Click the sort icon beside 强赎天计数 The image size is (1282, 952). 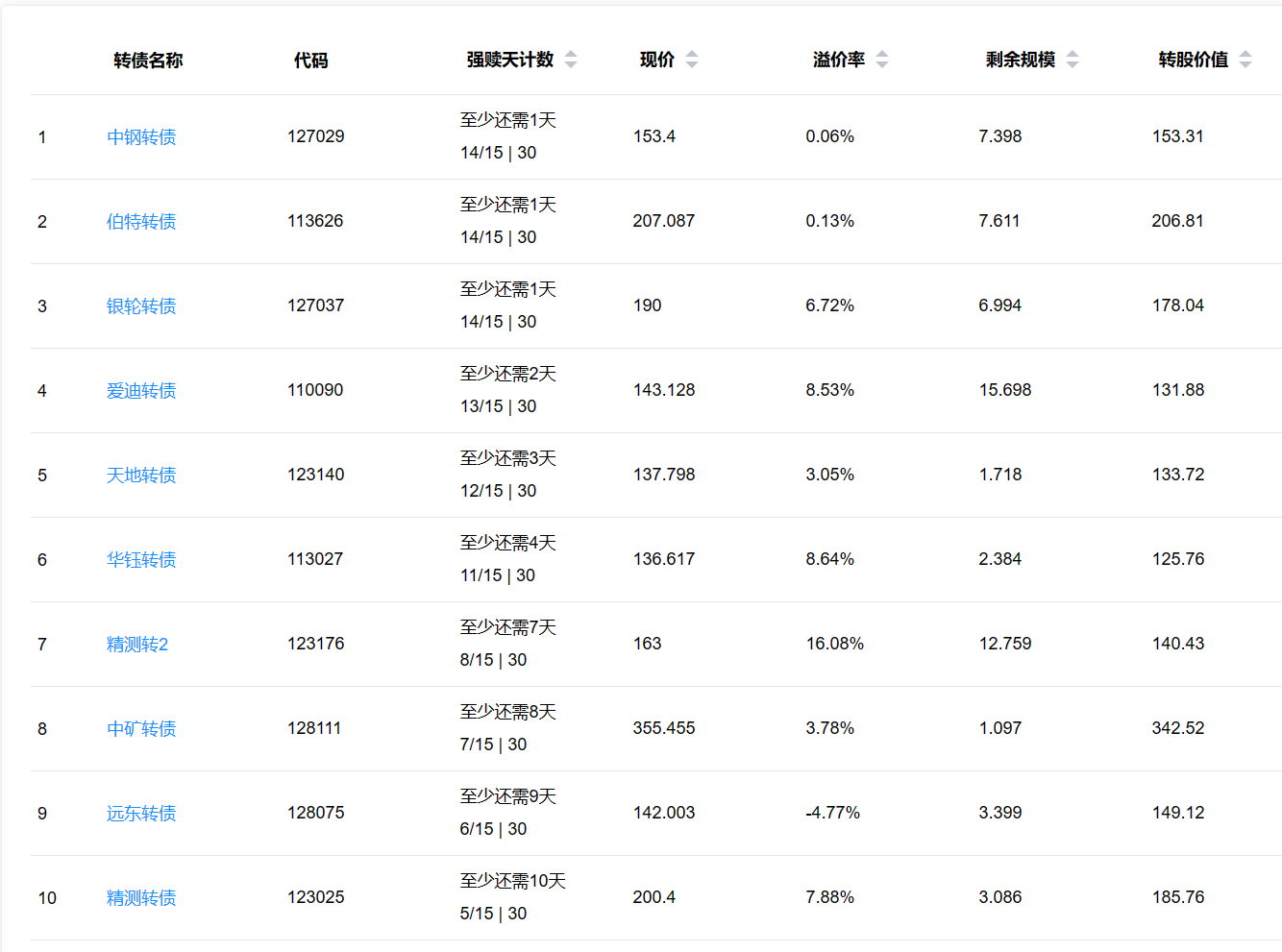(571, 60)
